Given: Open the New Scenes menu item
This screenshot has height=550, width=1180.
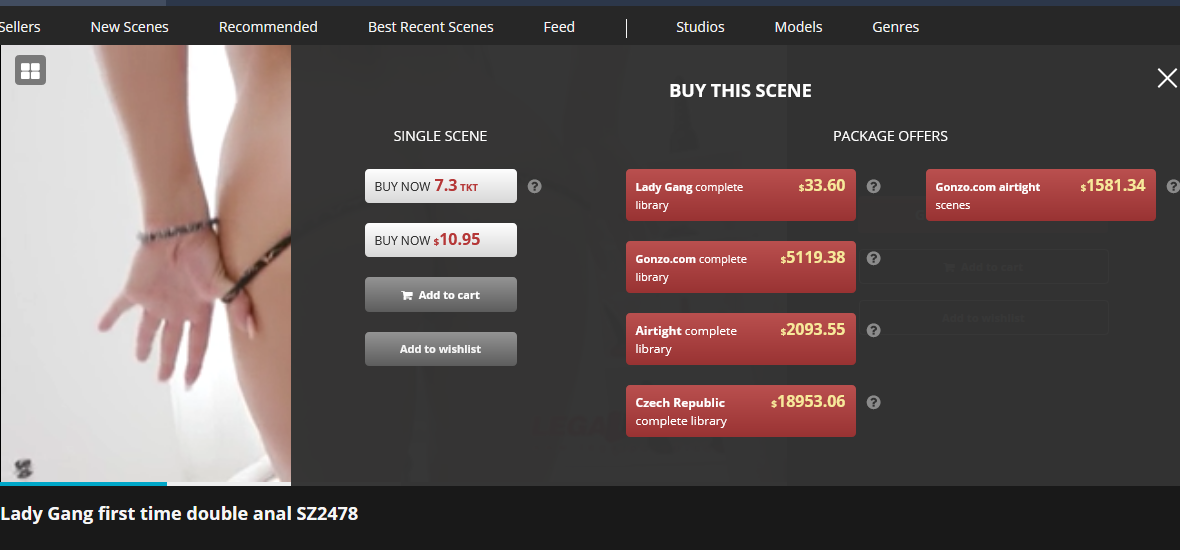Looking at the screenshot, I should click(x=129, y=27).
